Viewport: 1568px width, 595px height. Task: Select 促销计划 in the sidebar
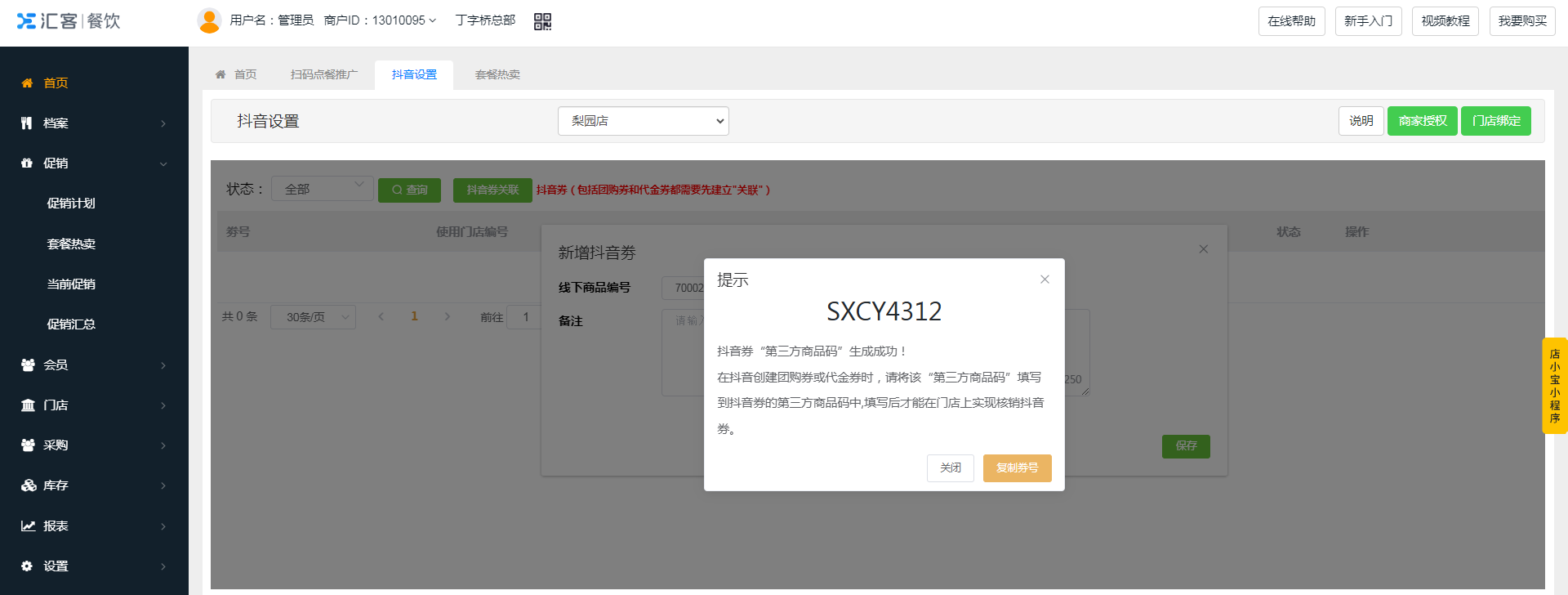click(x=71, y=204)
